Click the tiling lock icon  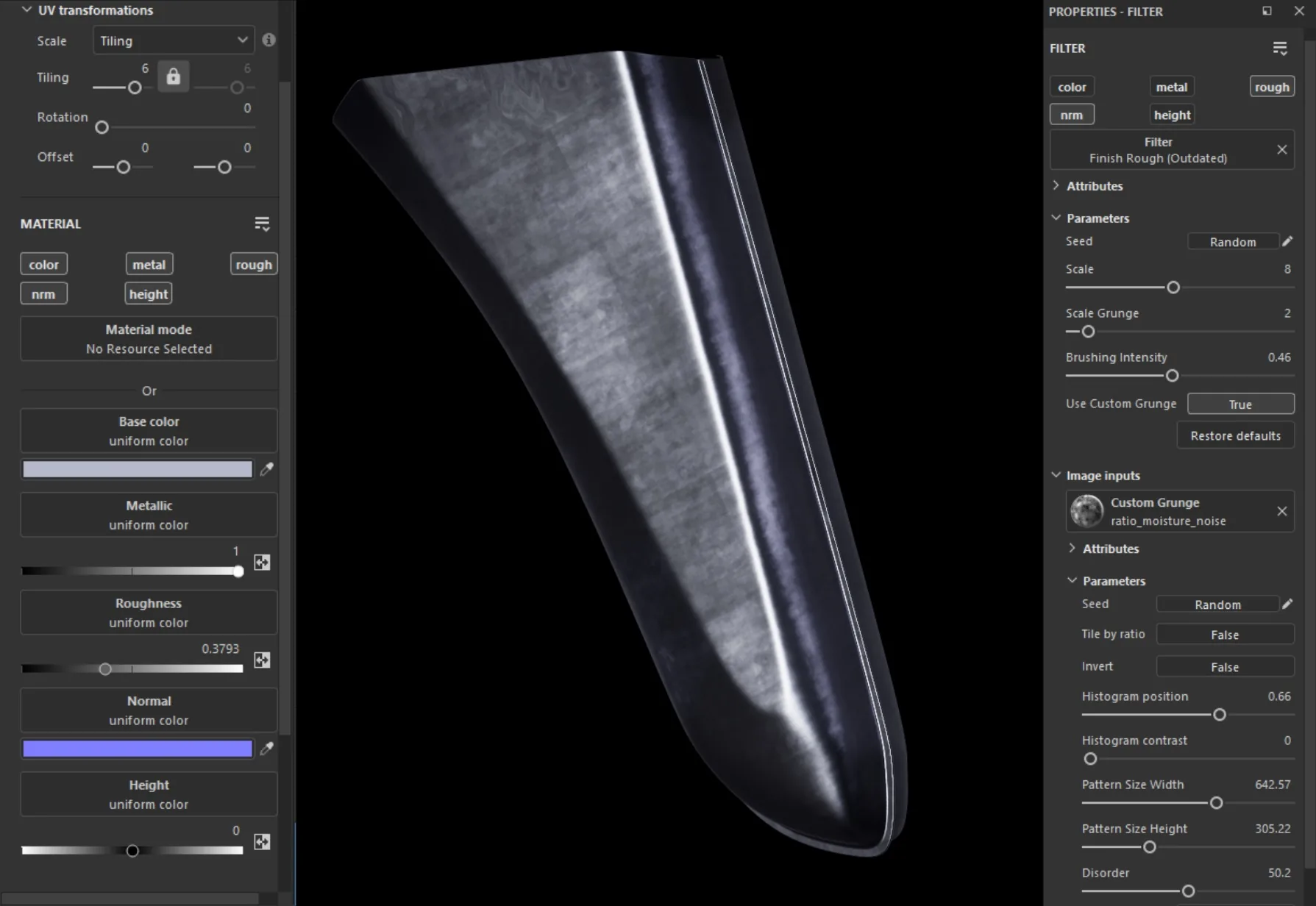tap(173, 76)
